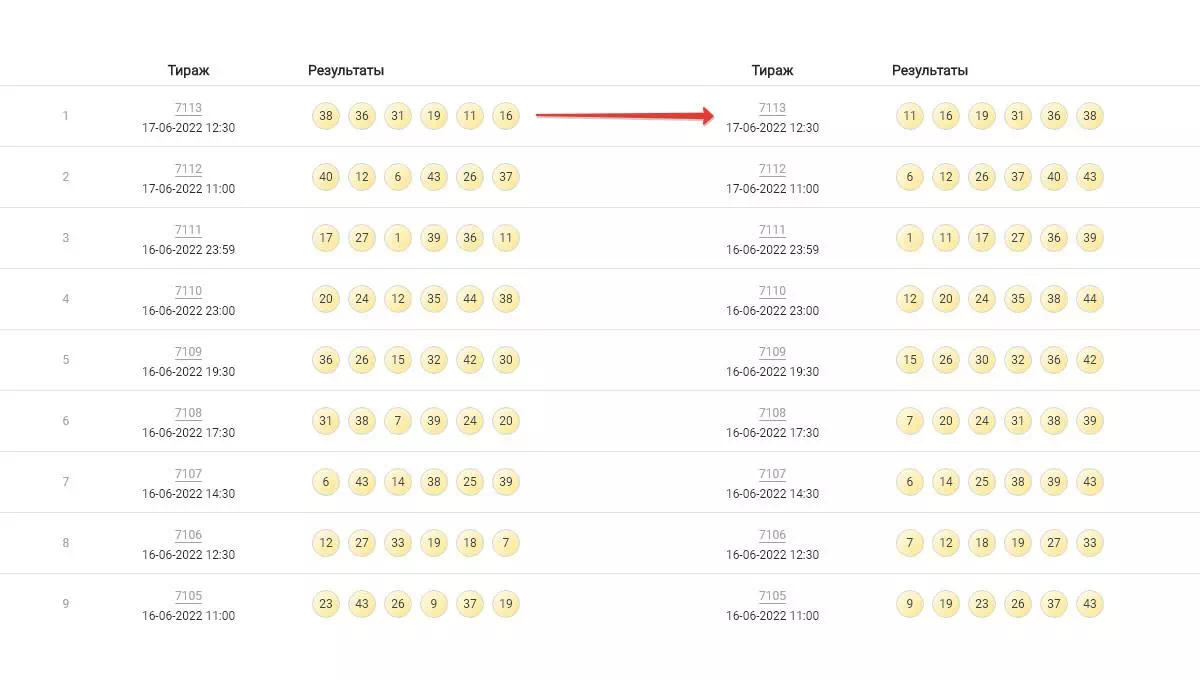Select ball number 1 in draw 7111 results
Screen dimensions: 1200x680
[x=397, y=238]
